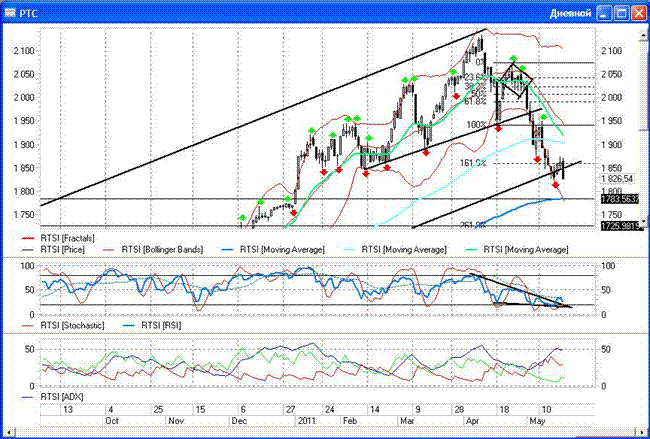Select the green RTSI [Moving Average] legend entry
Image resolution: width=650 pixels, height=439 pixels.
(x=526, y=250)
